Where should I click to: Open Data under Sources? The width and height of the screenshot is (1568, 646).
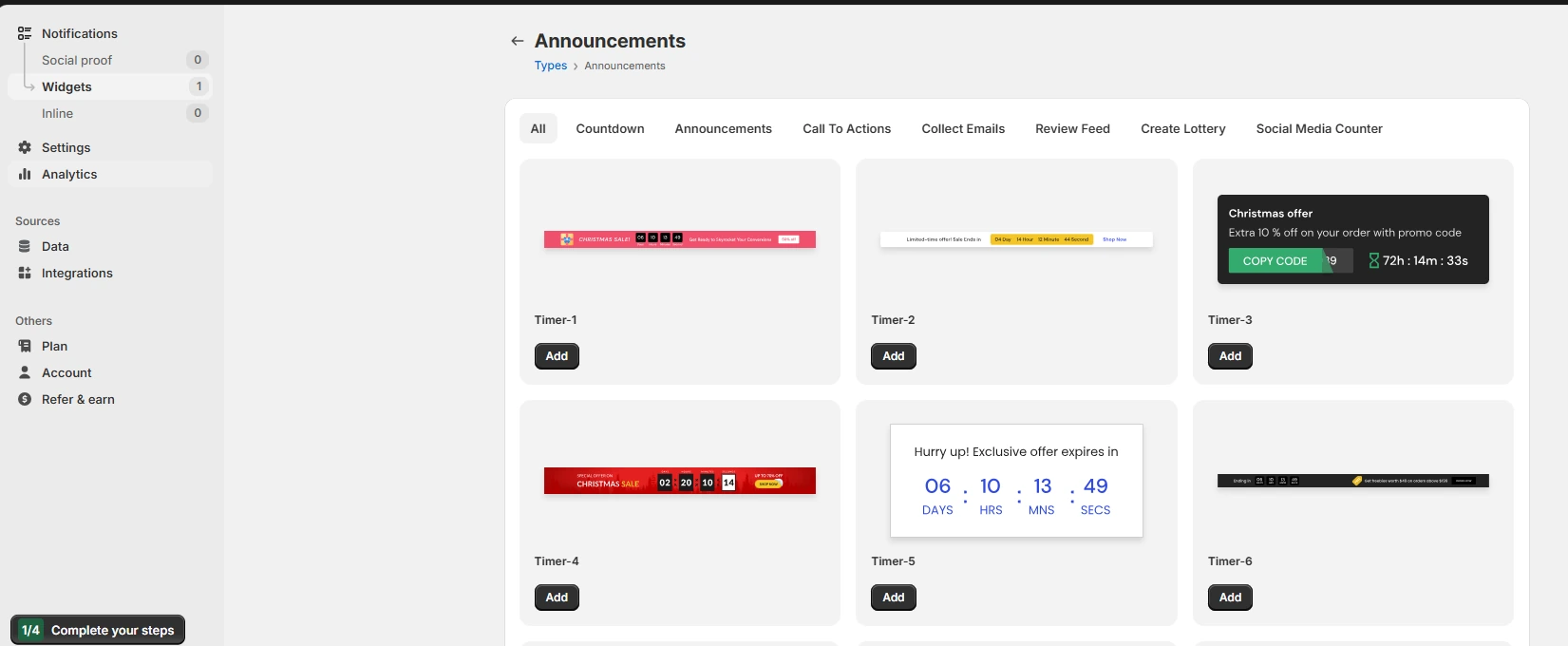click(55, 246)
